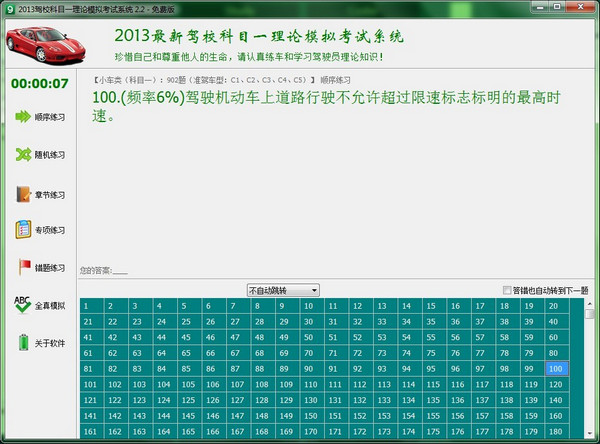Enable auto-advance on wrong answer checkbox
600x444 pixels.
coord(507,290)
